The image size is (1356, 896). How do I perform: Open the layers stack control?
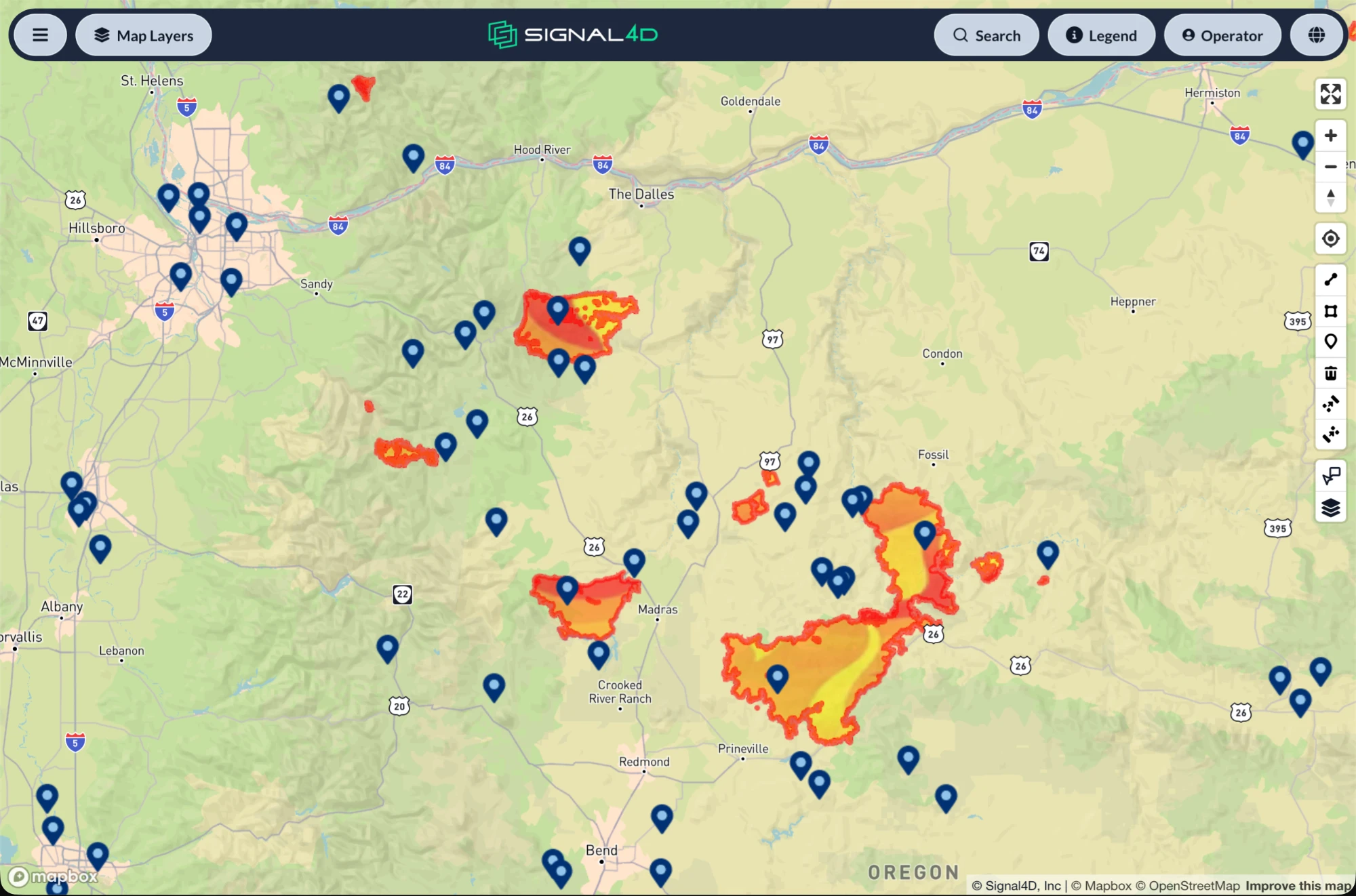point(1330,508)
